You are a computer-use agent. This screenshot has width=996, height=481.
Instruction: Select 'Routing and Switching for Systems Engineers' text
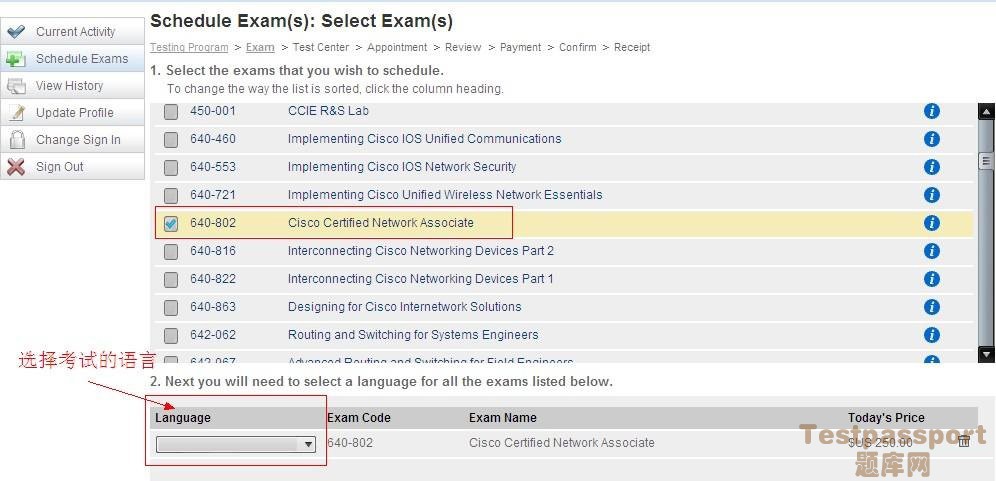(413, 334)
